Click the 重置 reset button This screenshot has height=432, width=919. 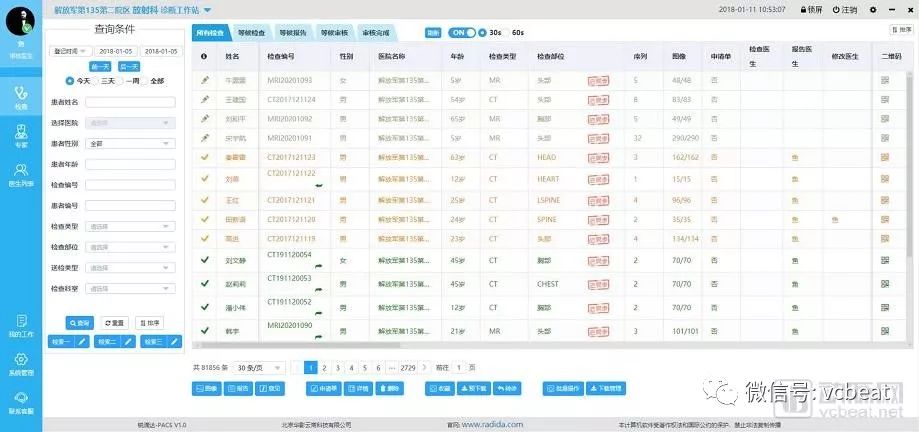click(x=114, y=323)
